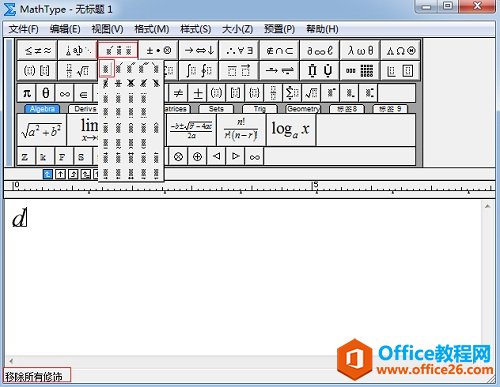Apply the triple prime embellishment

click(x=144, y=69)
